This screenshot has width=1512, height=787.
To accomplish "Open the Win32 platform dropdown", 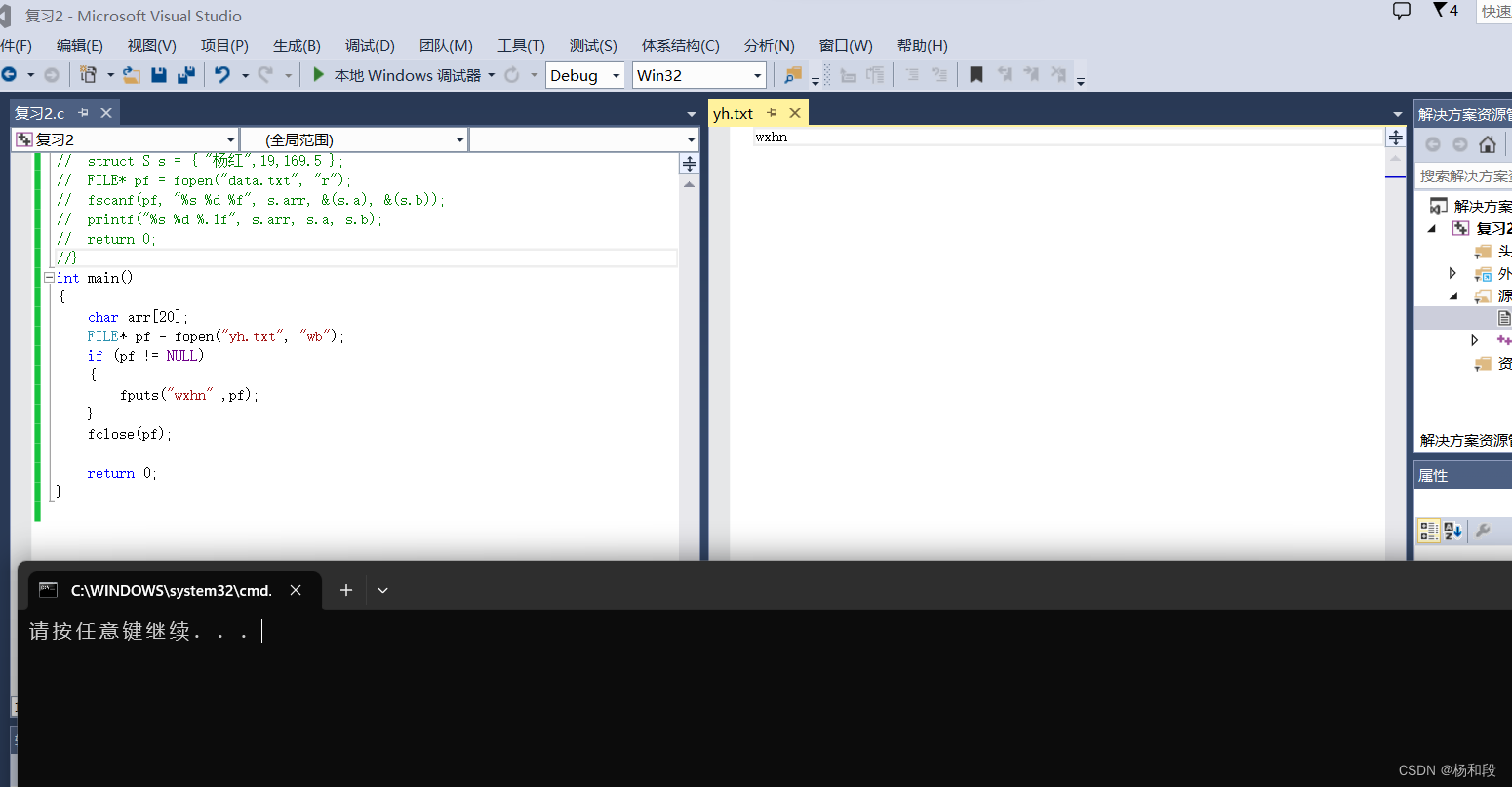I will [699, 75].
